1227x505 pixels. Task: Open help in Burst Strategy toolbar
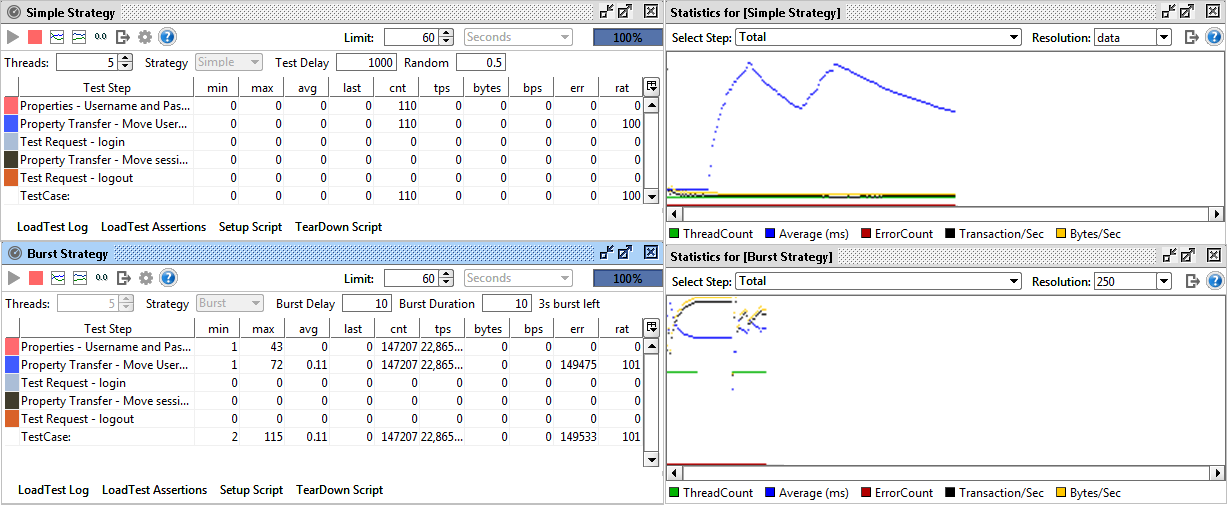(x=167, y=278)
